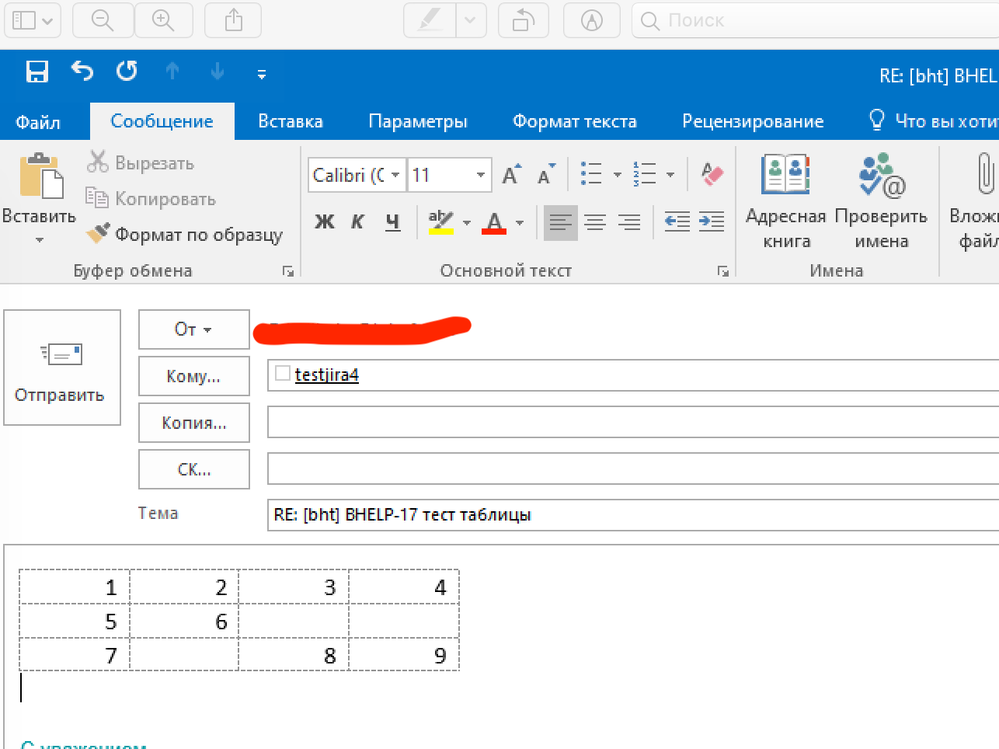Switch to Рецензирование tab
Image resolution: width=999 pixels, height=749 pixels.
(753, 121)
